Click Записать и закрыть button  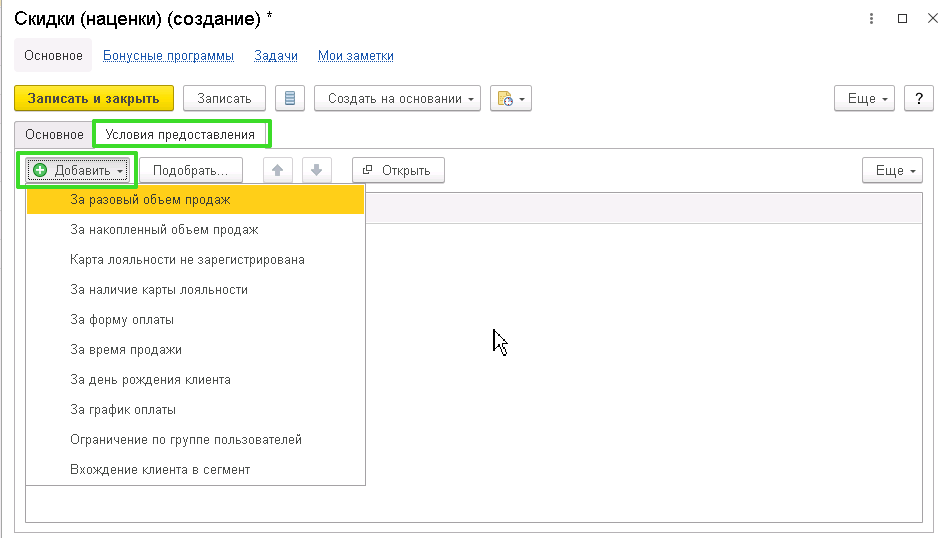tap(94, 98)
